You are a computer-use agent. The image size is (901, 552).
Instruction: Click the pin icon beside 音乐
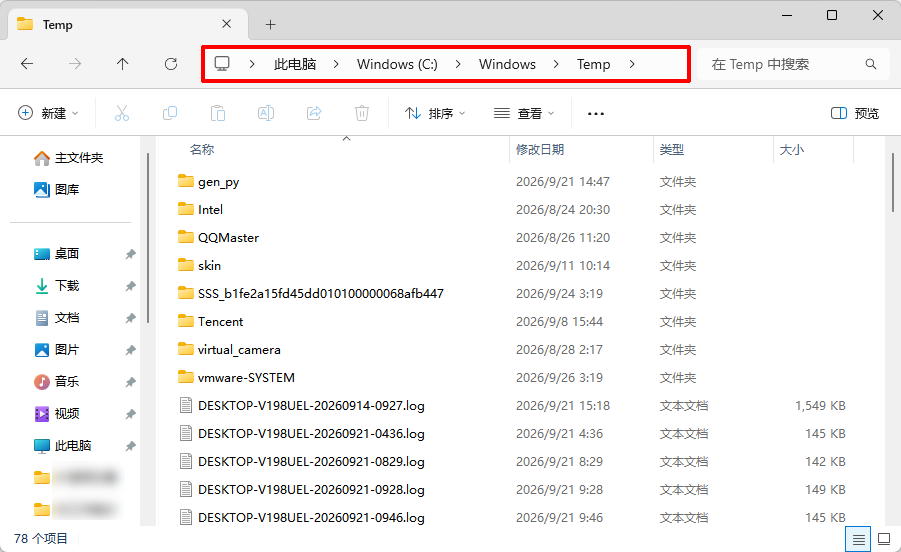tap(130, 382)
